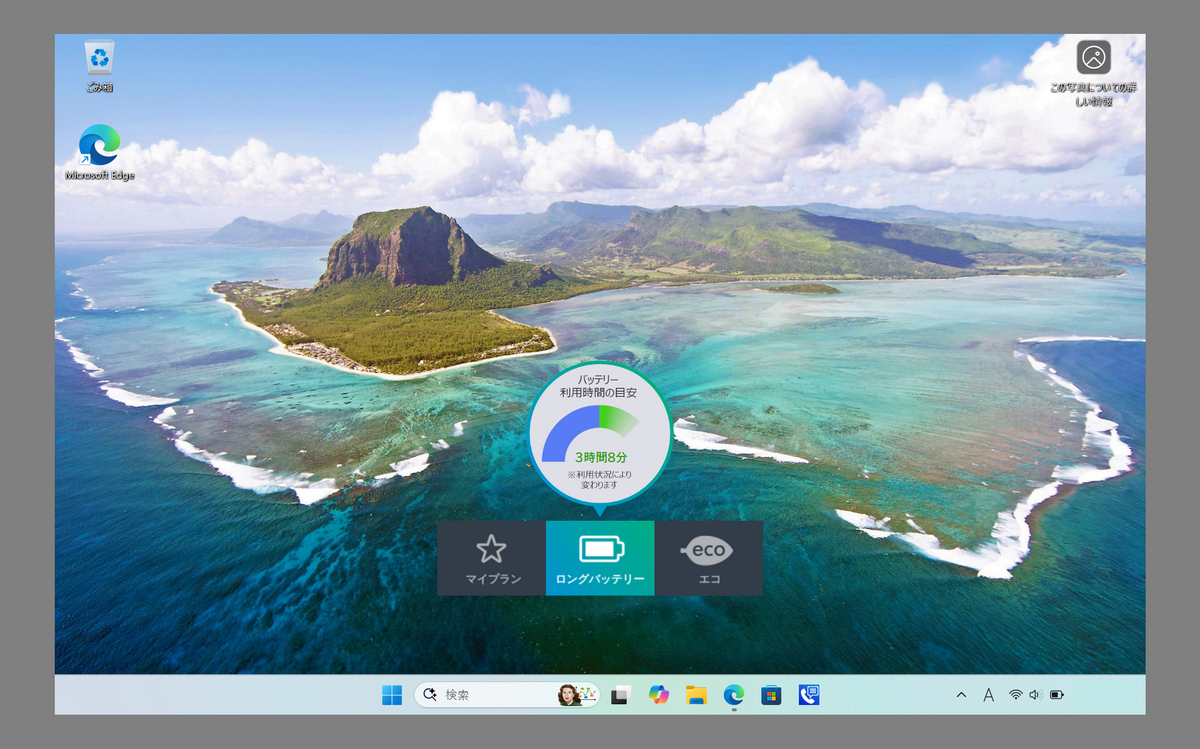This screenshot has height=749, width=1200.
Task: Select the マイプラン star power plan
Action: [491, 558]
